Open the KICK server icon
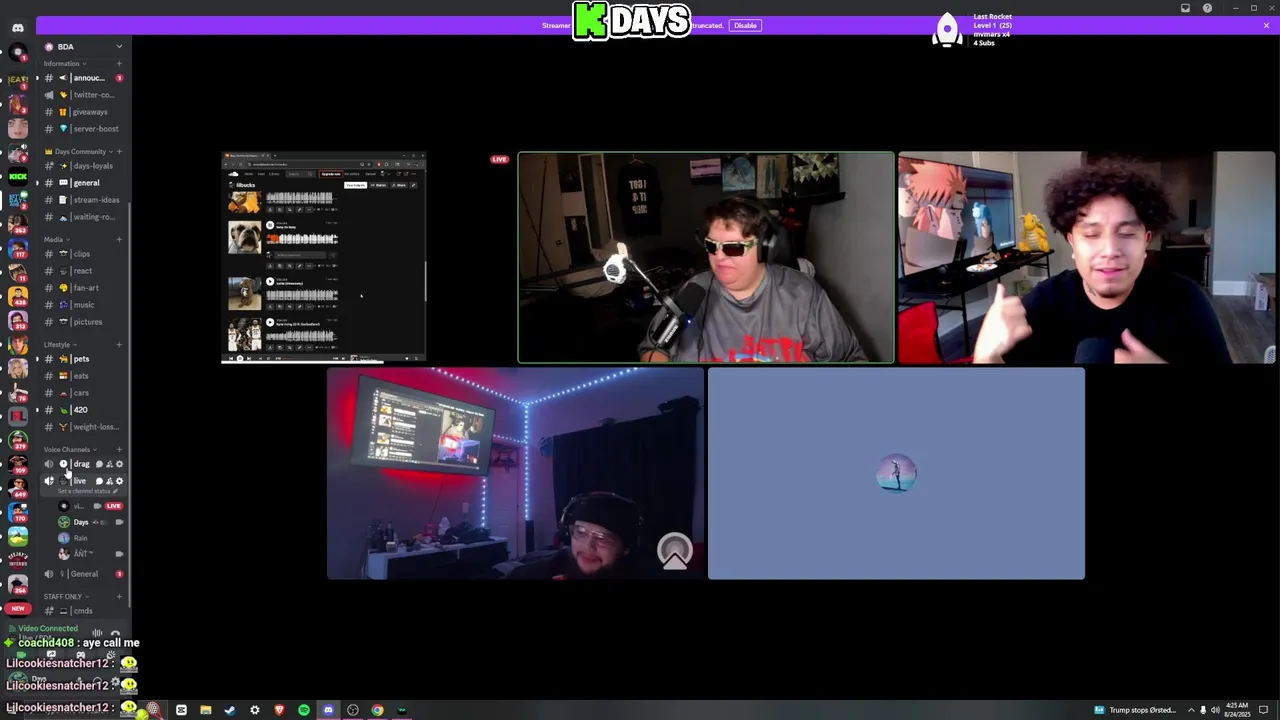 pyautogui.click(x=17, y=177)
